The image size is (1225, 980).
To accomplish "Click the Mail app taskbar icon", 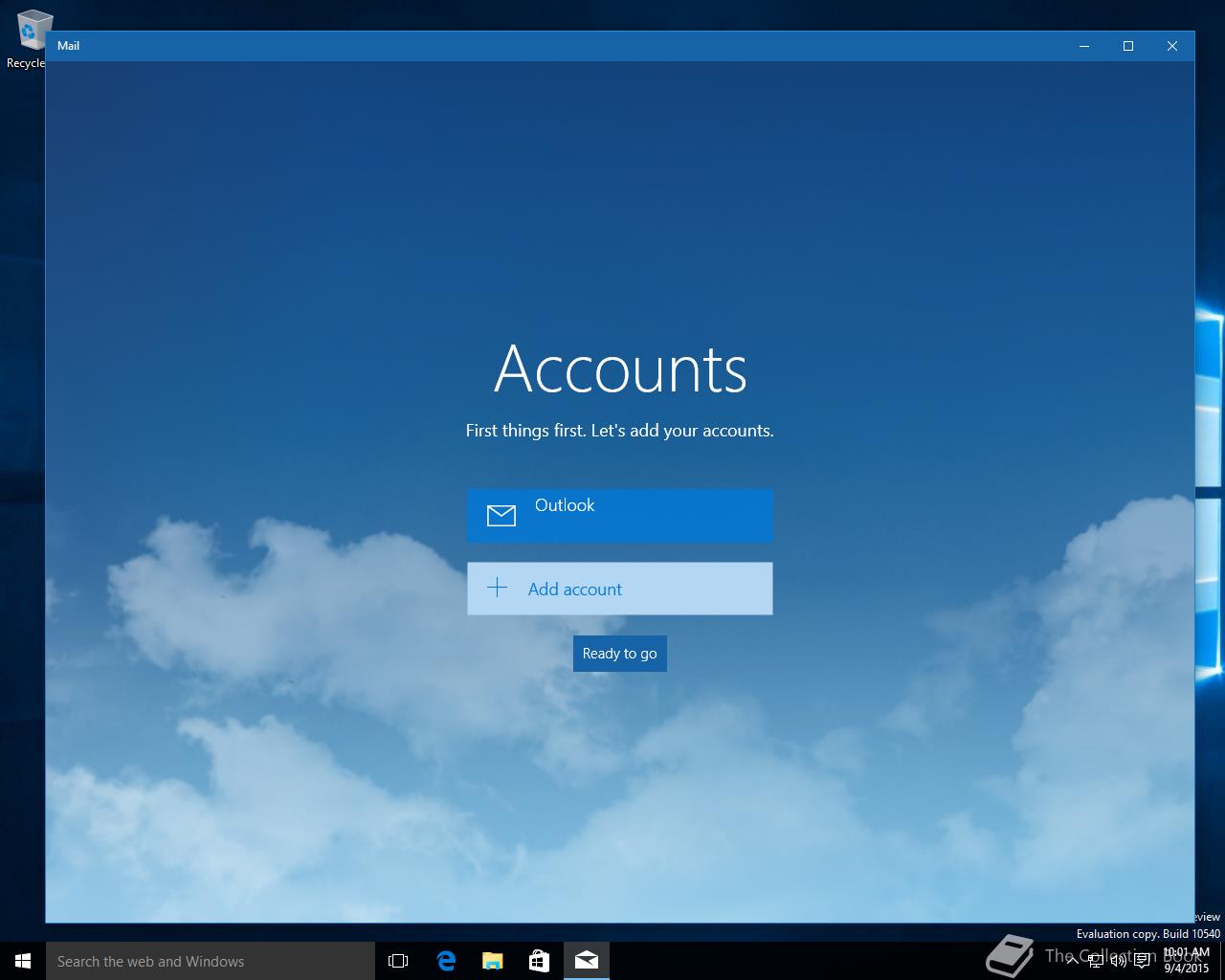I will pos(587,961).
